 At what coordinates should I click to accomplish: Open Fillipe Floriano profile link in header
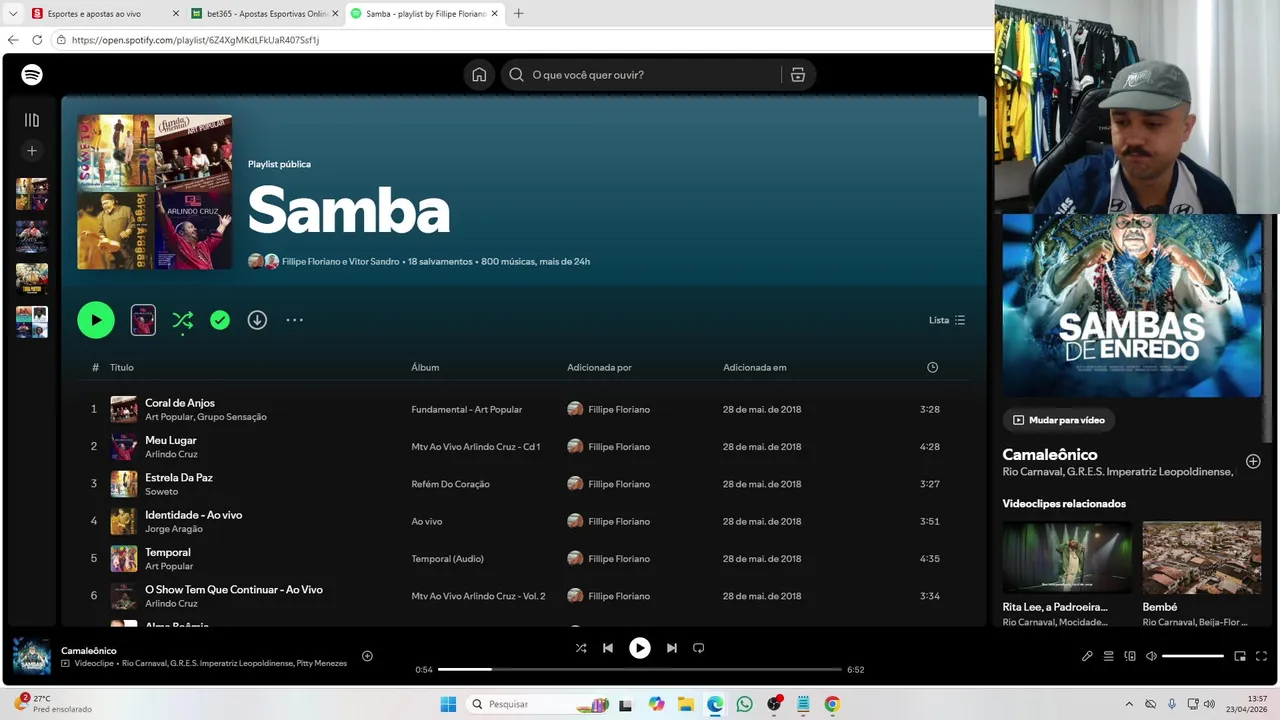click(x=311, y=261)
